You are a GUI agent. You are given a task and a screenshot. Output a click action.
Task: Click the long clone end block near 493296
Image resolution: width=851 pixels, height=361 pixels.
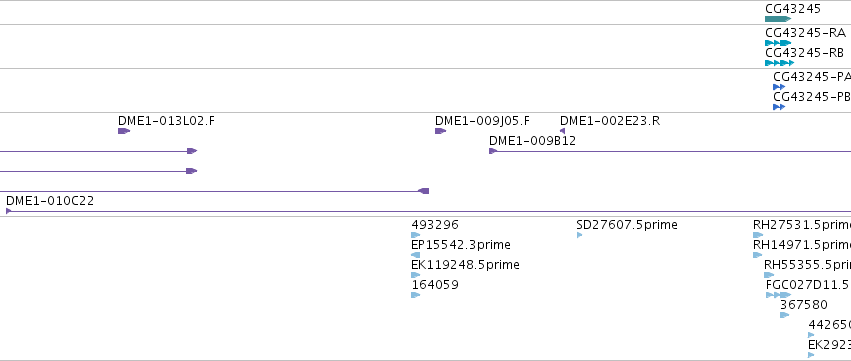tap(424, 191)
